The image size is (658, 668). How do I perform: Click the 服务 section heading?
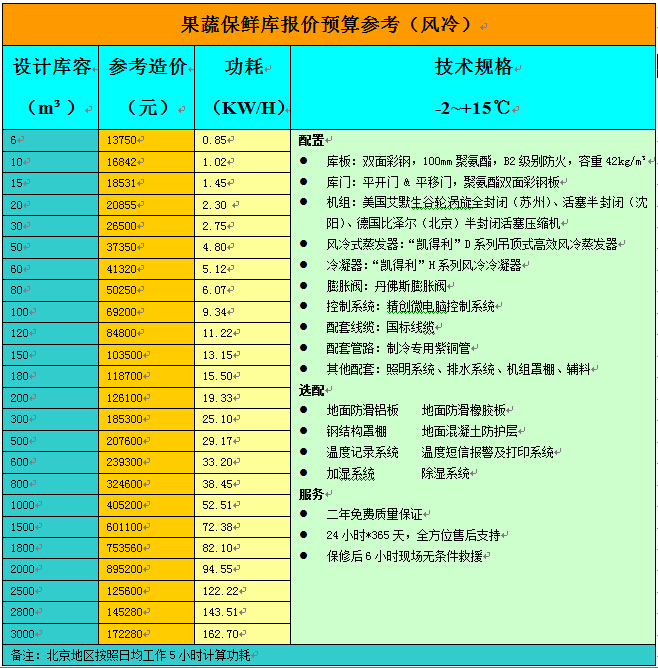(311, 494)
